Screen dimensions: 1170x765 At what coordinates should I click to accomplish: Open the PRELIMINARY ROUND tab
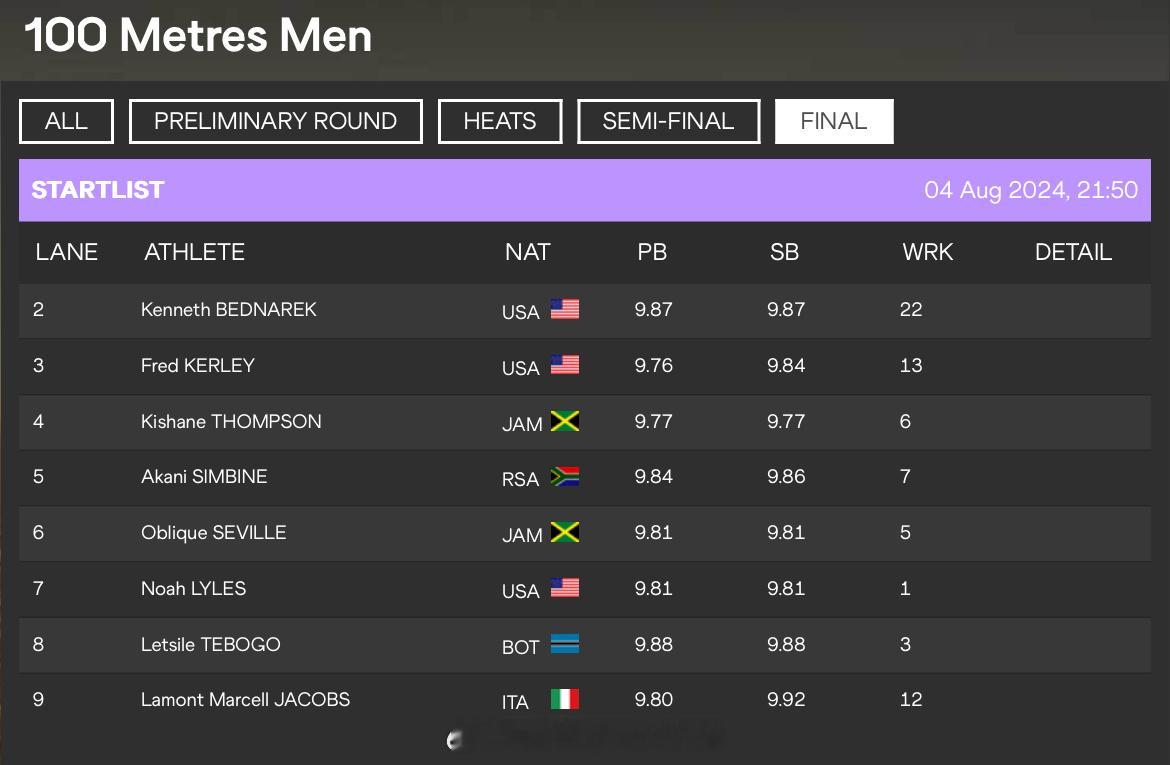pos(275,121)
